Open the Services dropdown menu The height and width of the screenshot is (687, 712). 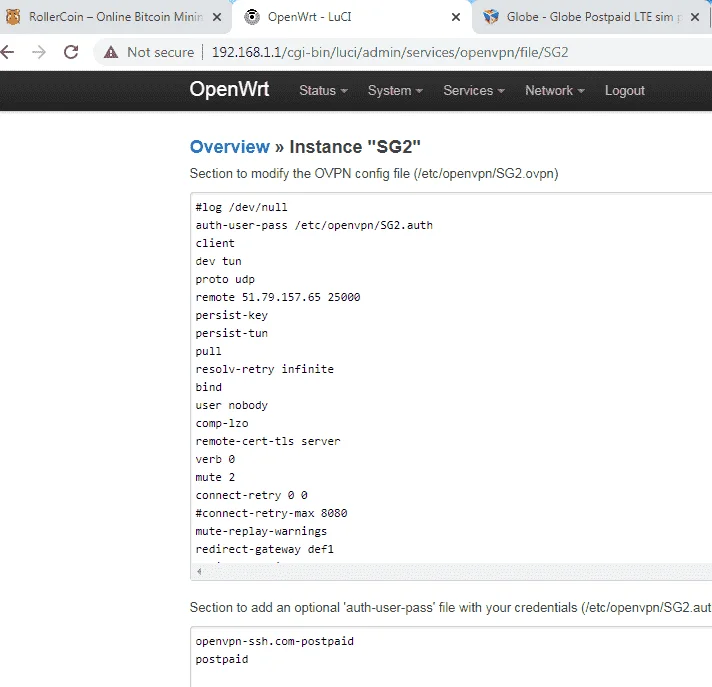click(474, 90)
